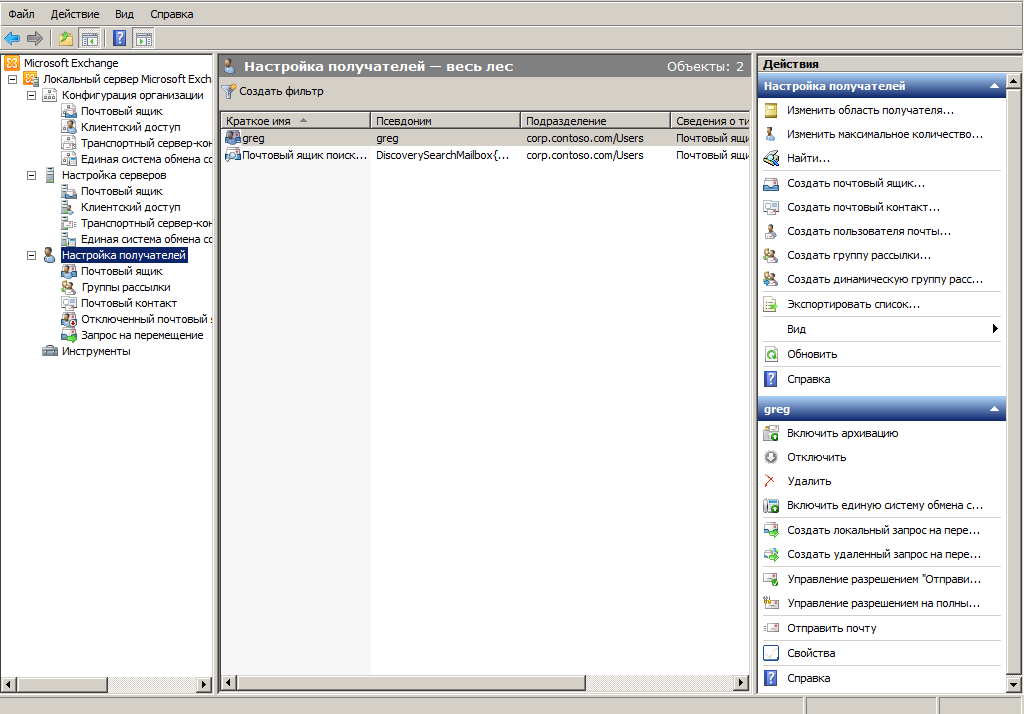Click the Создать пользователя почты… icon

click(x=771, y=231)
